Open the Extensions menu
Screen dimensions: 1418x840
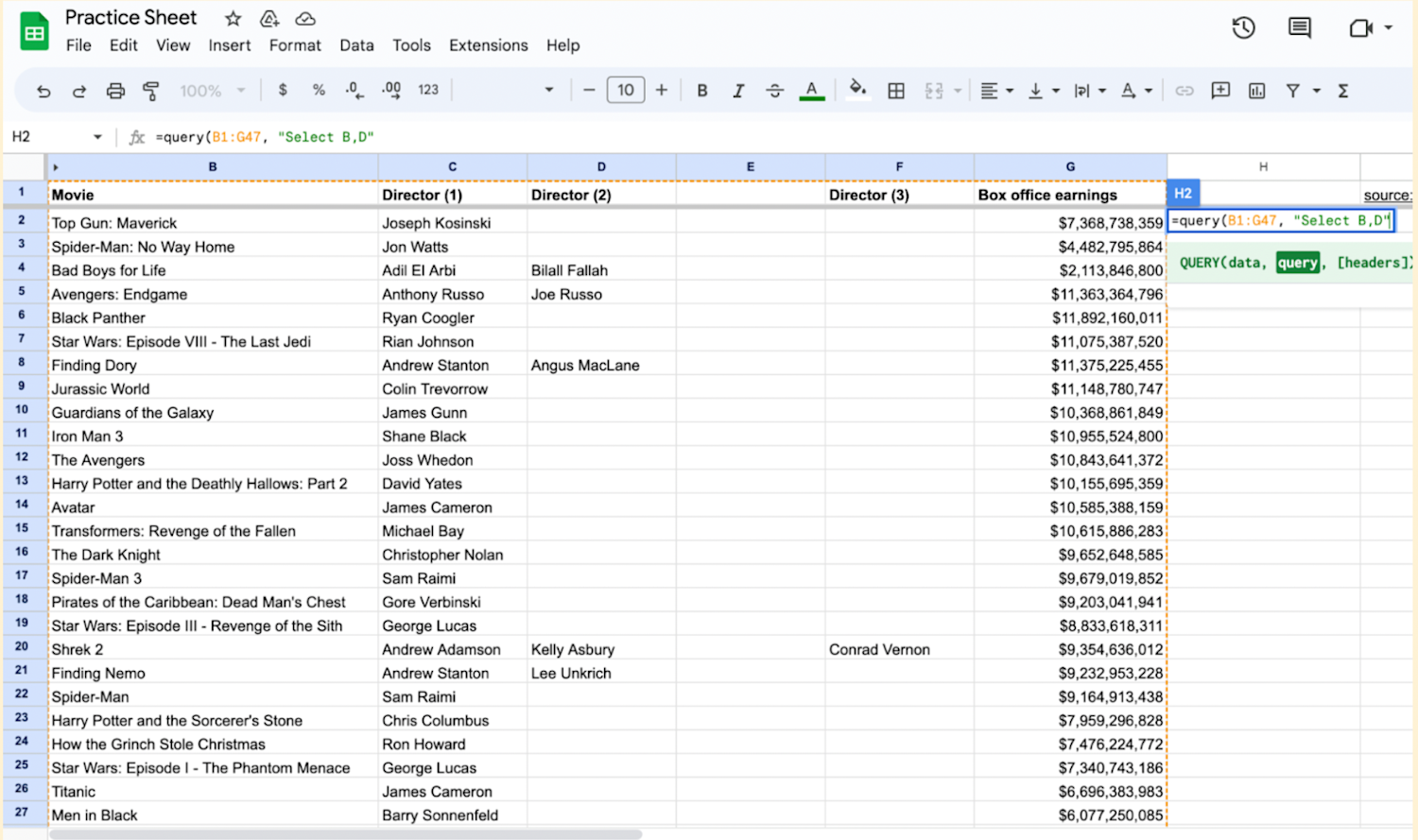489,45
